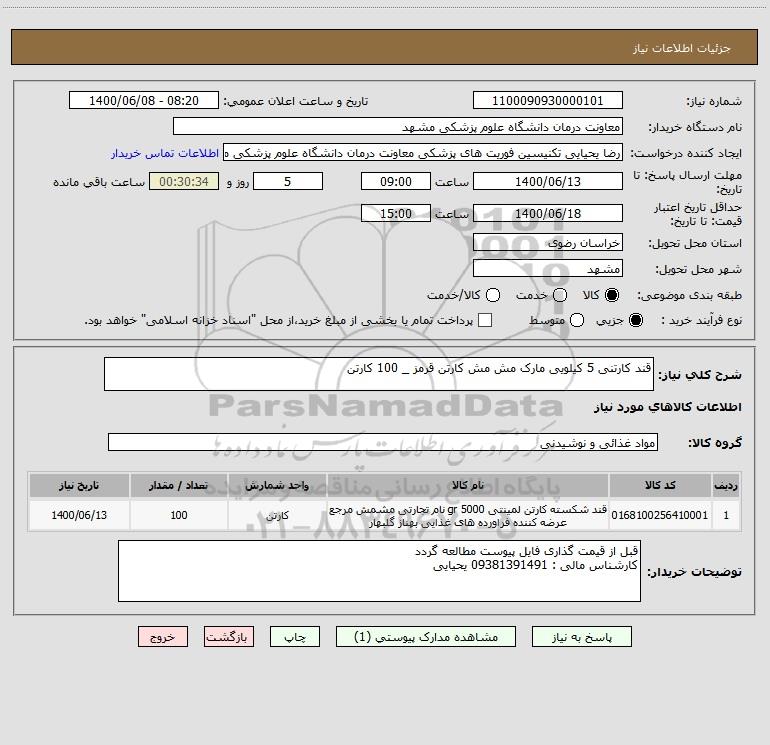Click the days remaining field showing 5
770x745 pixels.
point(288,182)
